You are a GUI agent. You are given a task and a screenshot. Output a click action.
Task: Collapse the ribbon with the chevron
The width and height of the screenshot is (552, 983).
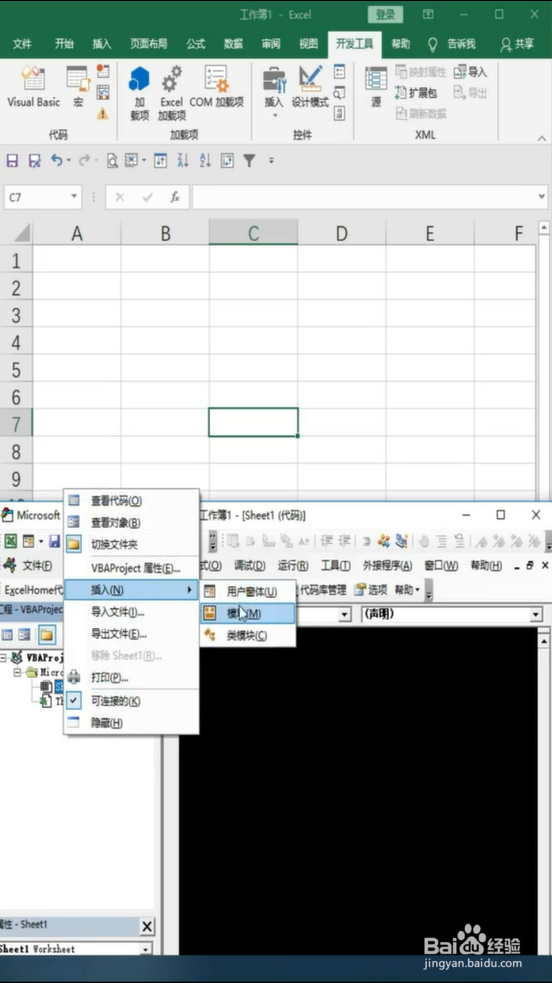(542, 138)
